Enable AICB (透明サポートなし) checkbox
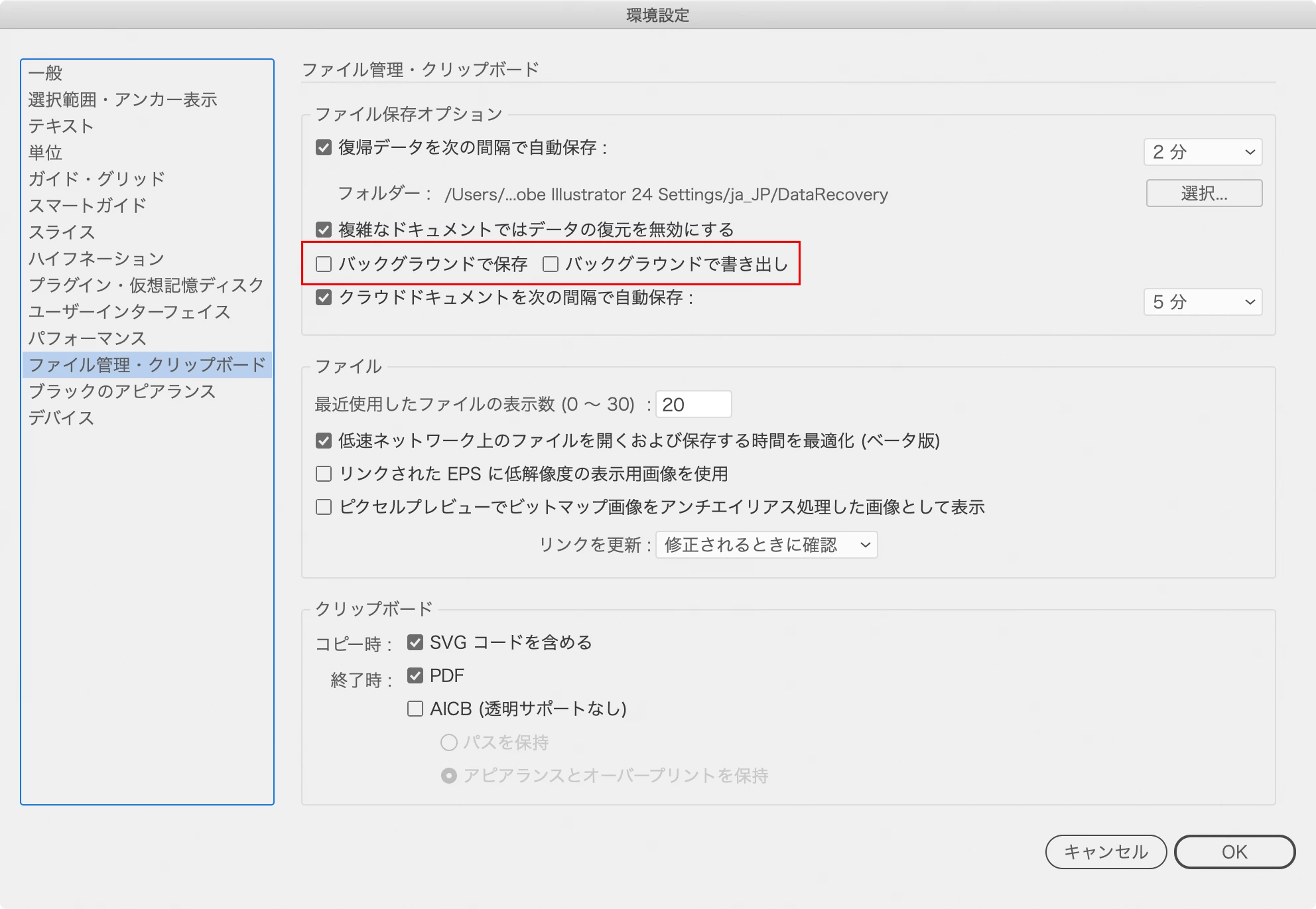This screenshot has height=909, width=1316. (x=415, y=709)
